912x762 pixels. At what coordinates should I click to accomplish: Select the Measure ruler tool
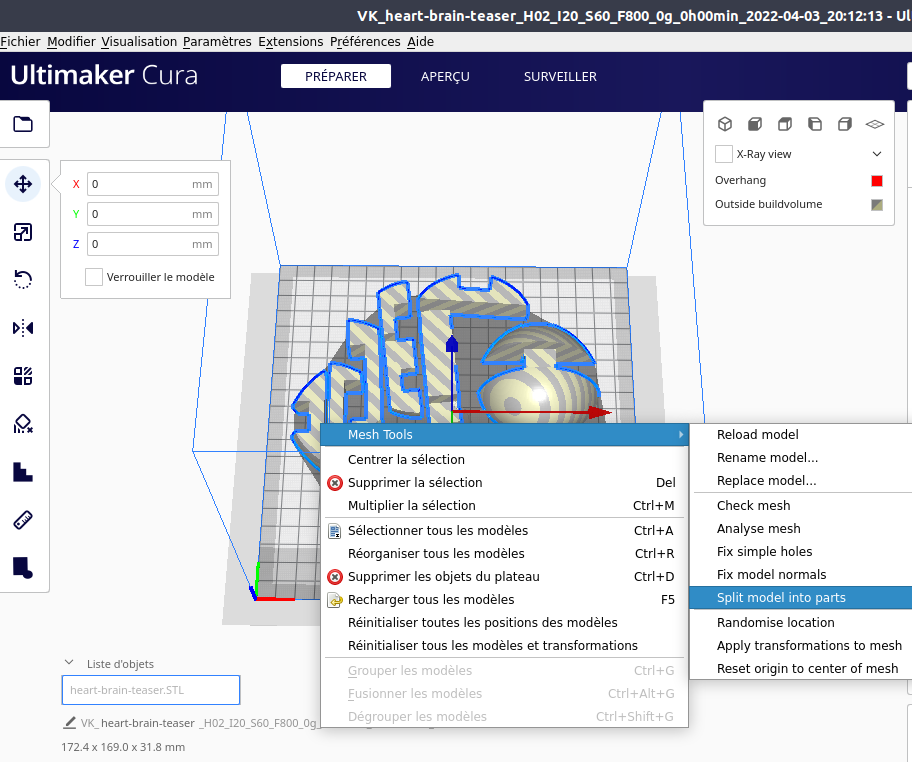click(x=23, y=519)
